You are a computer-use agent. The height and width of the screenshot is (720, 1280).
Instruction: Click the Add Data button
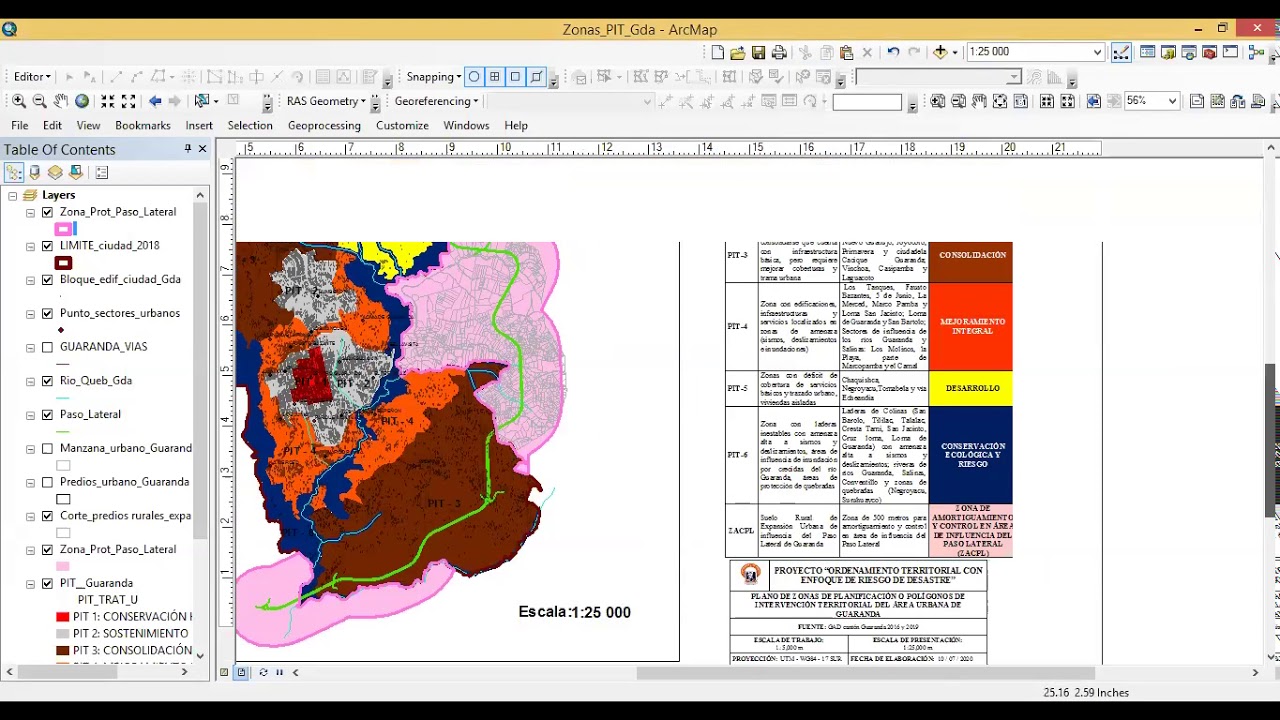point(940,52)
